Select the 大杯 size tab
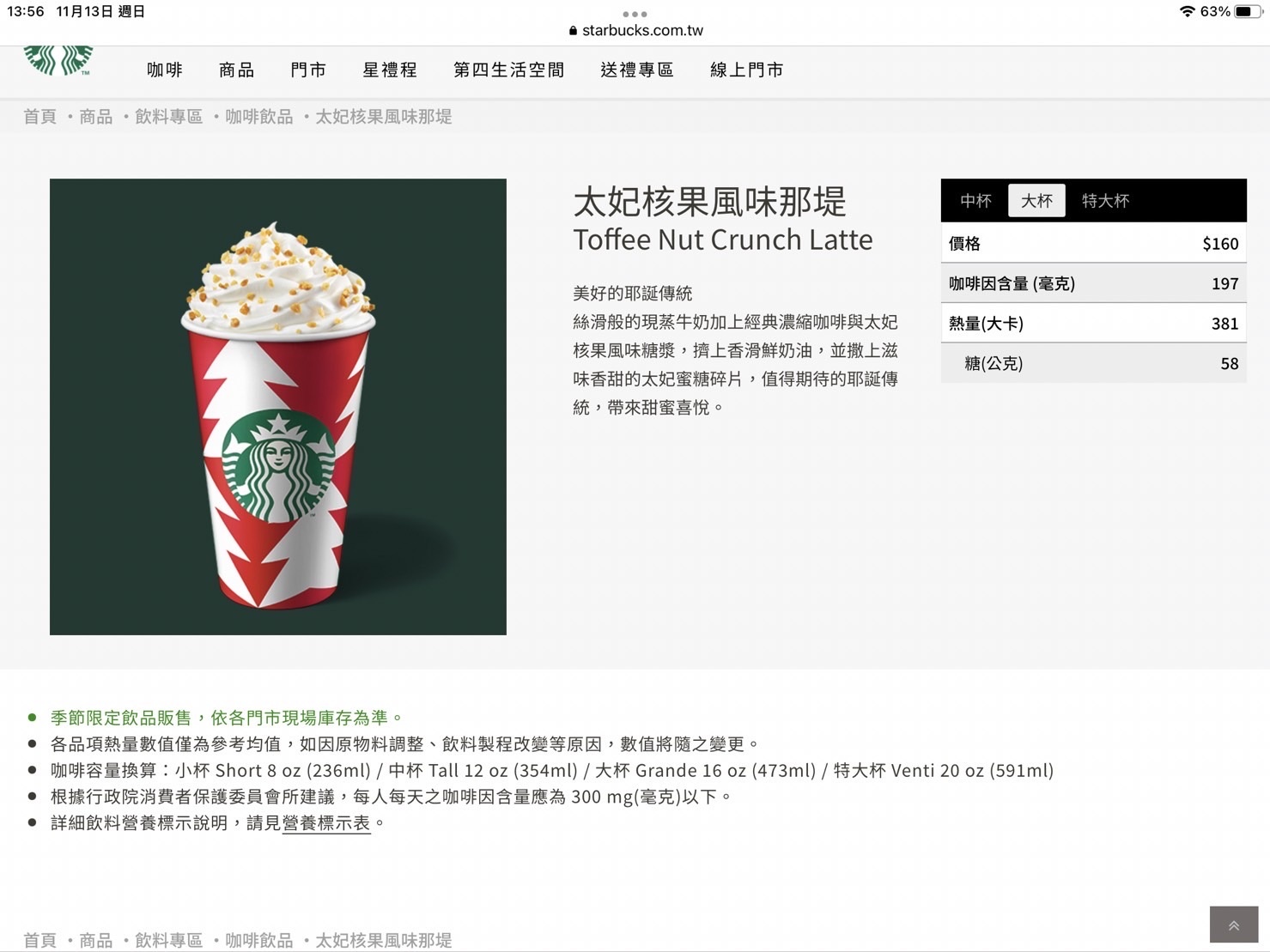The image size is (1270, 952). tap(1036, 200)
